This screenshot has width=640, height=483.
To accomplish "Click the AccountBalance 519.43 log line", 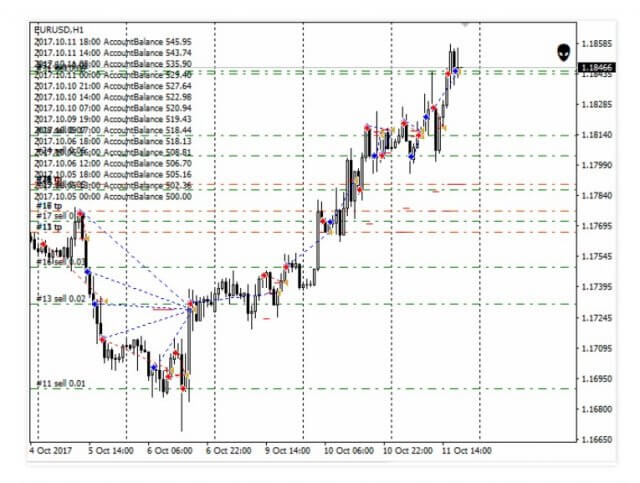I will [113, 119].
